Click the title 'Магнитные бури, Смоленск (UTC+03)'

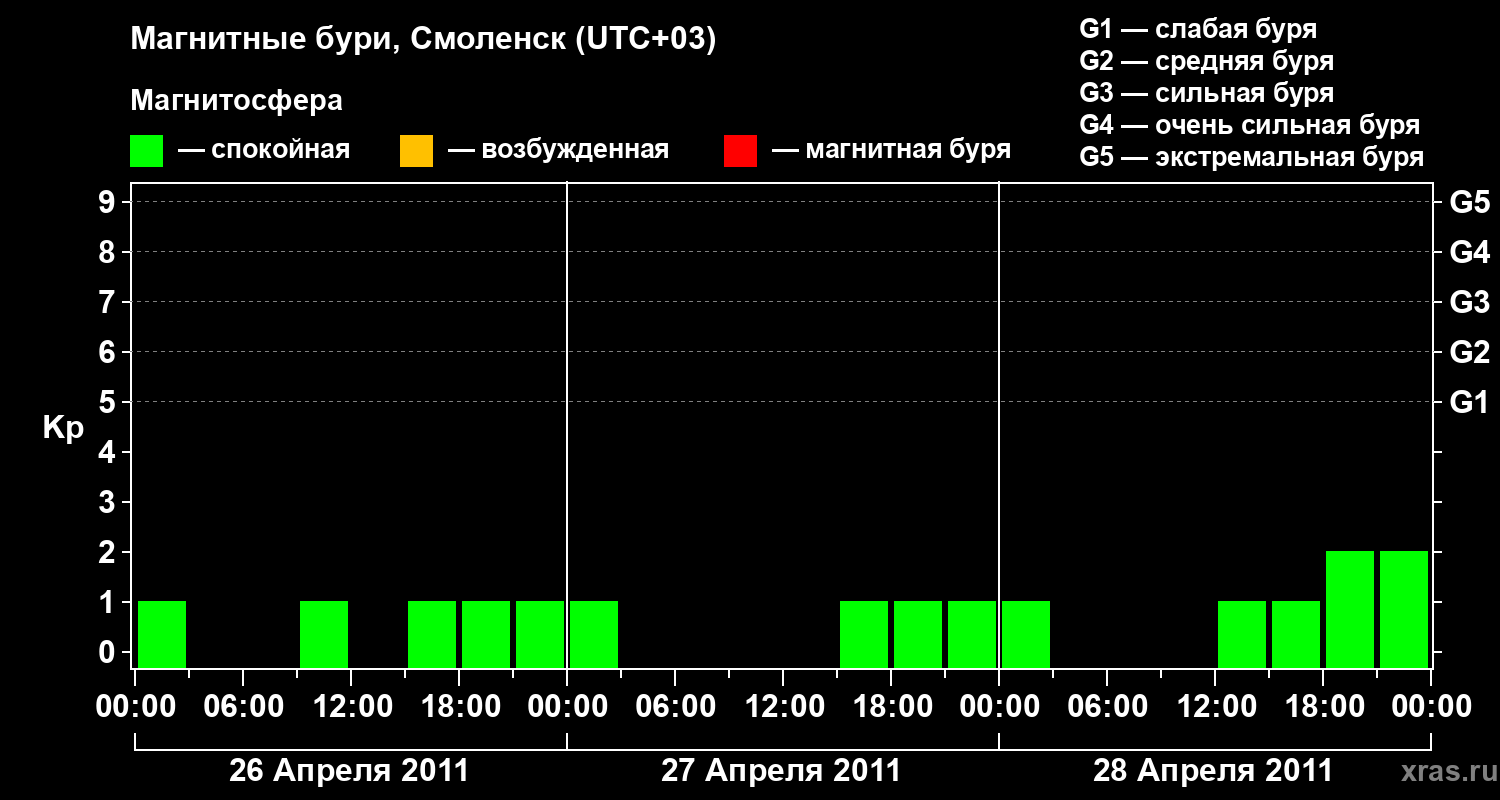(x=423, y=40)
